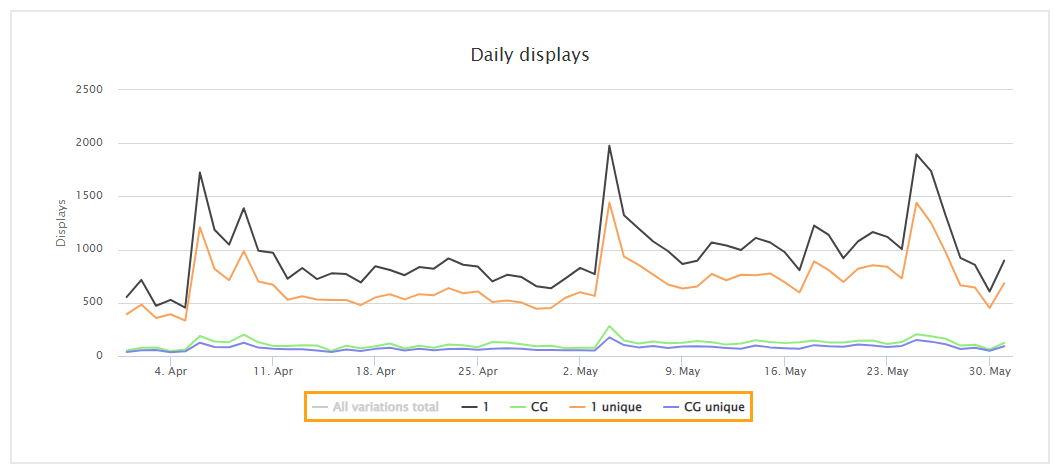Click the "18. Apr" x-axis date label

pos(375,371)
